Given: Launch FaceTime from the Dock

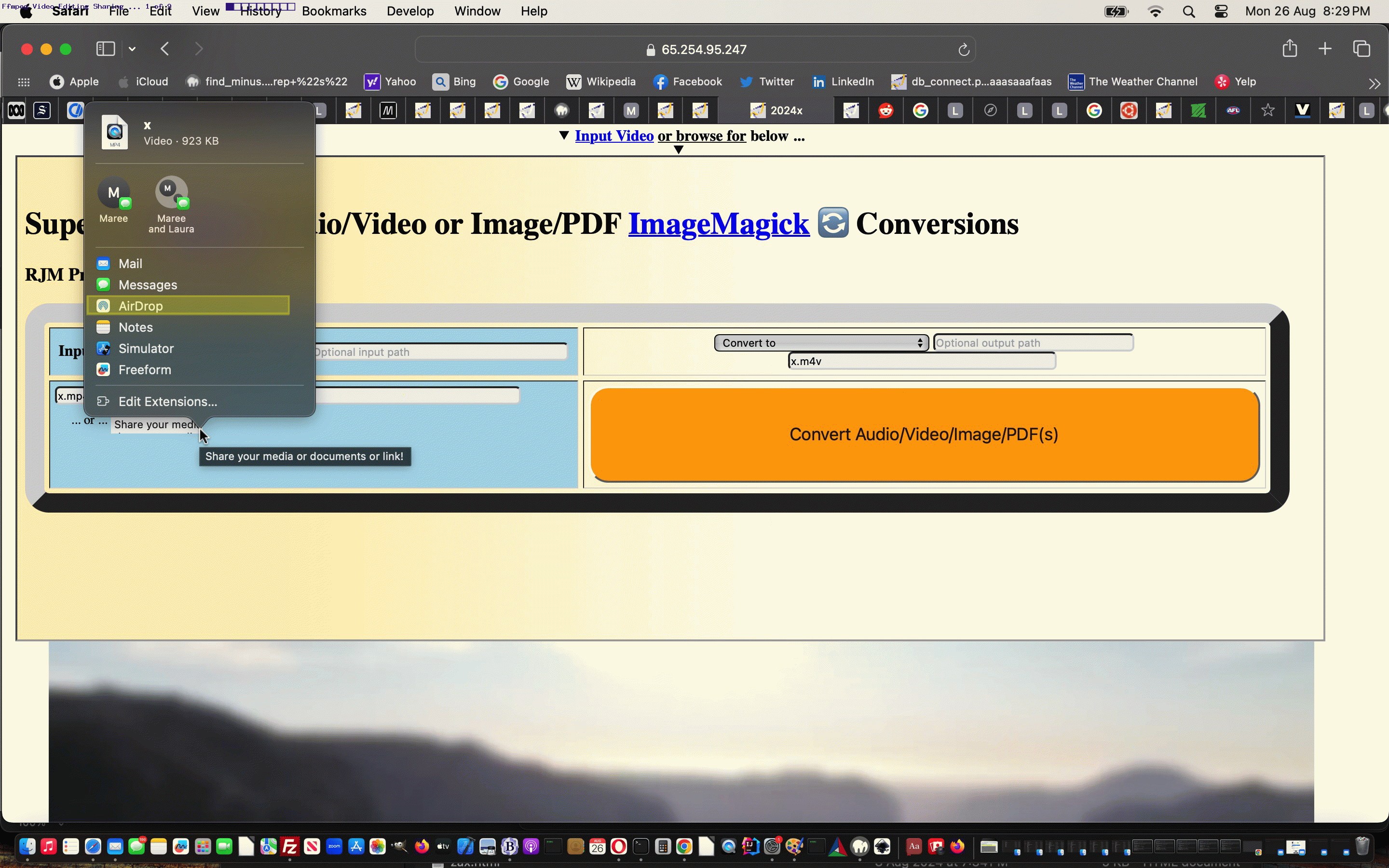Looking at the screenshot, I should 224,846.
